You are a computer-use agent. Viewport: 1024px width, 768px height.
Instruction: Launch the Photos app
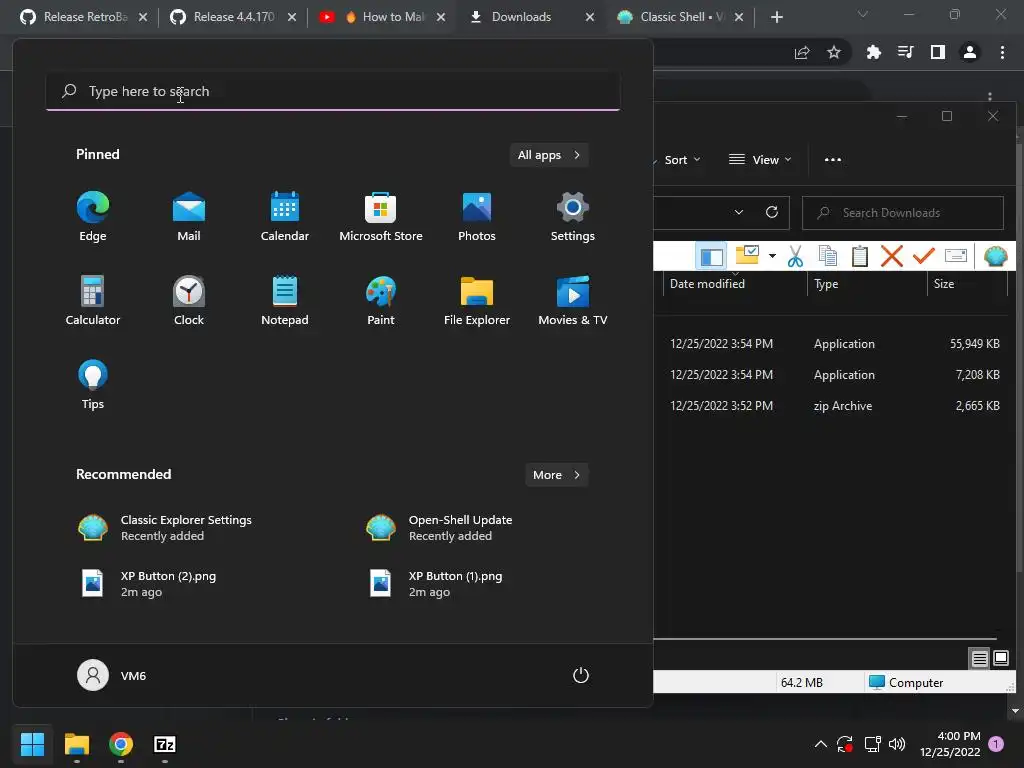click(477, 217)
